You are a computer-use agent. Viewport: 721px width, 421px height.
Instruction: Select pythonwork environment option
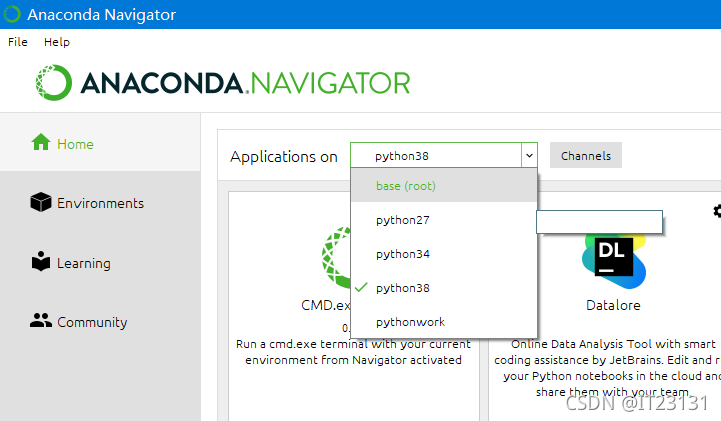444,322
